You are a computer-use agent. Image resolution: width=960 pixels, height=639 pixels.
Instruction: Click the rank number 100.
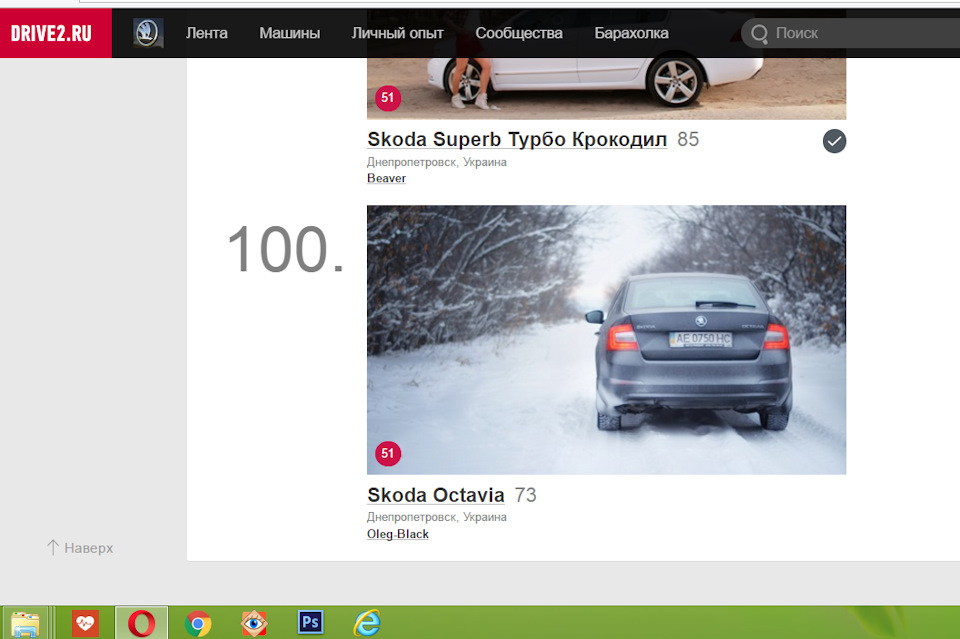(x=285, y=249)
